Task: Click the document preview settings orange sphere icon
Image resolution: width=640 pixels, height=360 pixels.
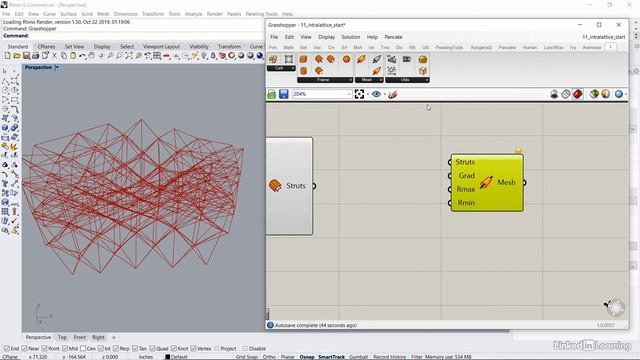Action: [x=605, y=94]
